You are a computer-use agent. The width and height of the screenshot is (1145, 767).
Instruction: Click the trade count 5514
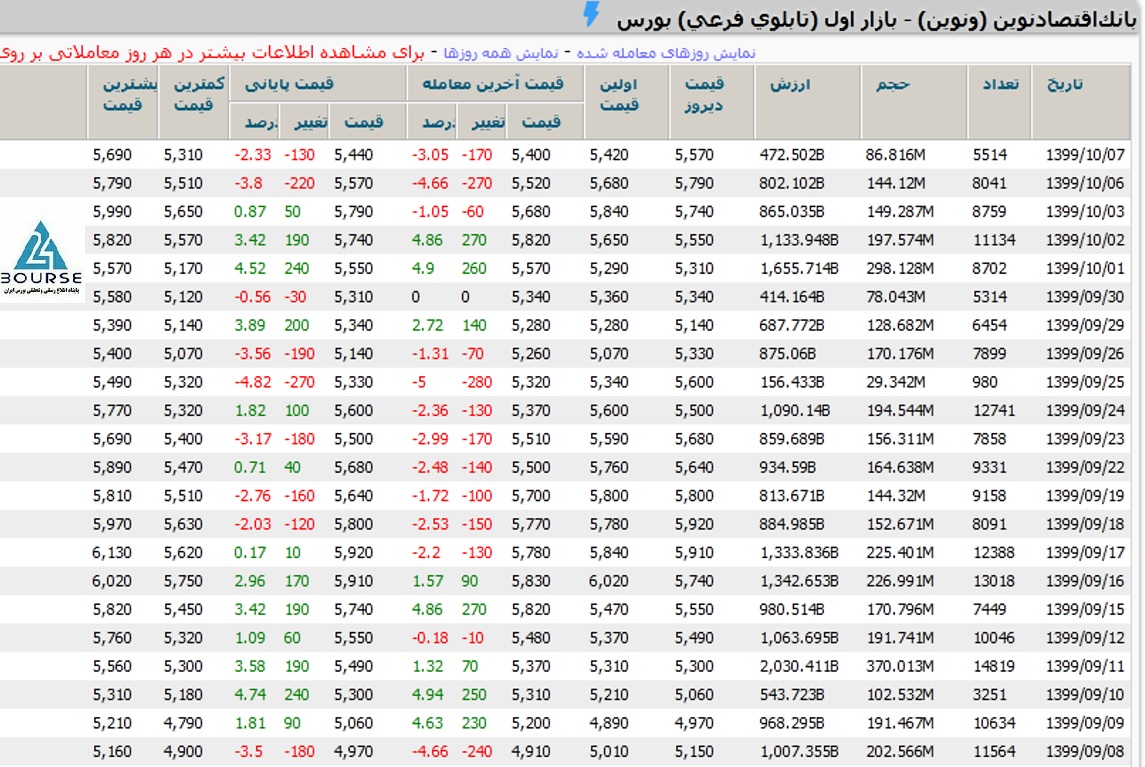tap(989, 155)
